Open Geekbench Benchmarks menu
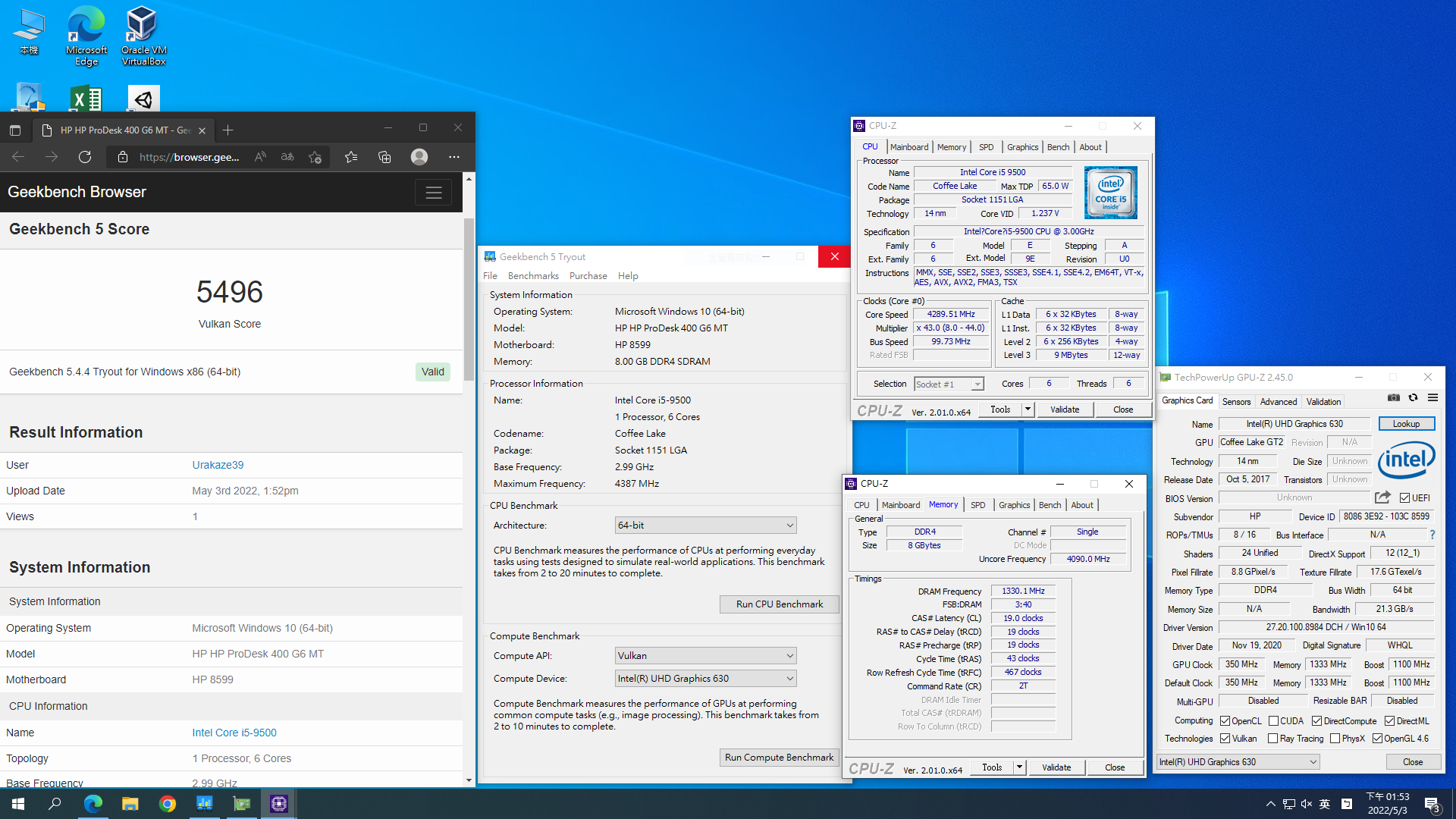1456x819 pixels. [533, 276]
